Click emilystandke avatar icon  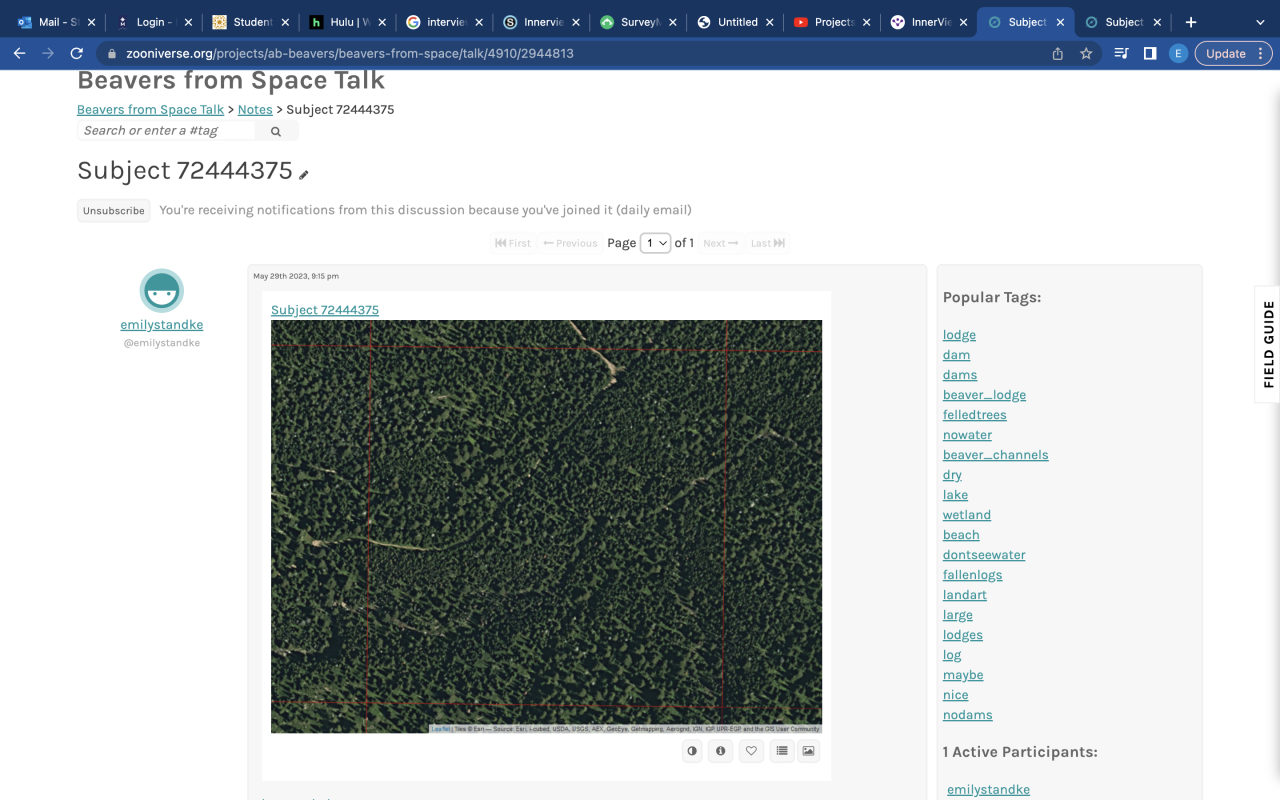(x=161, y=291)
